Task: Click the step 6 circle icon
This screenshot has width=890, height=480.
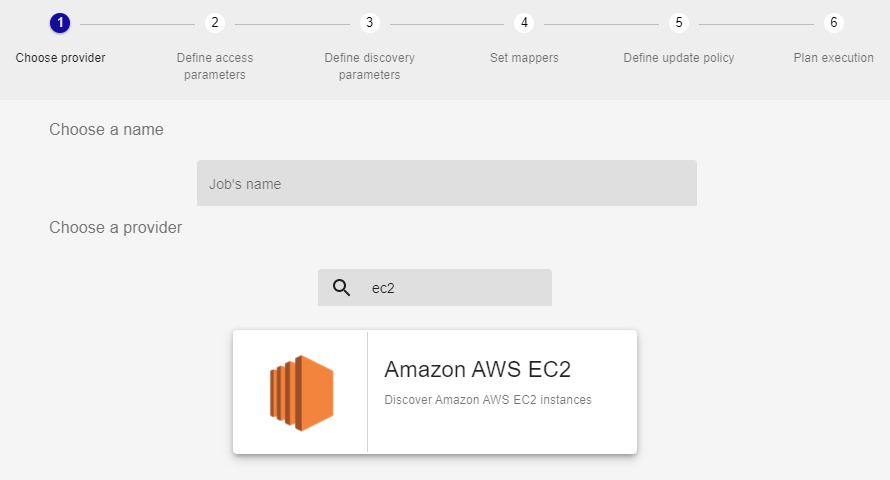Action: pyautogui.click(x=834, y=23)
